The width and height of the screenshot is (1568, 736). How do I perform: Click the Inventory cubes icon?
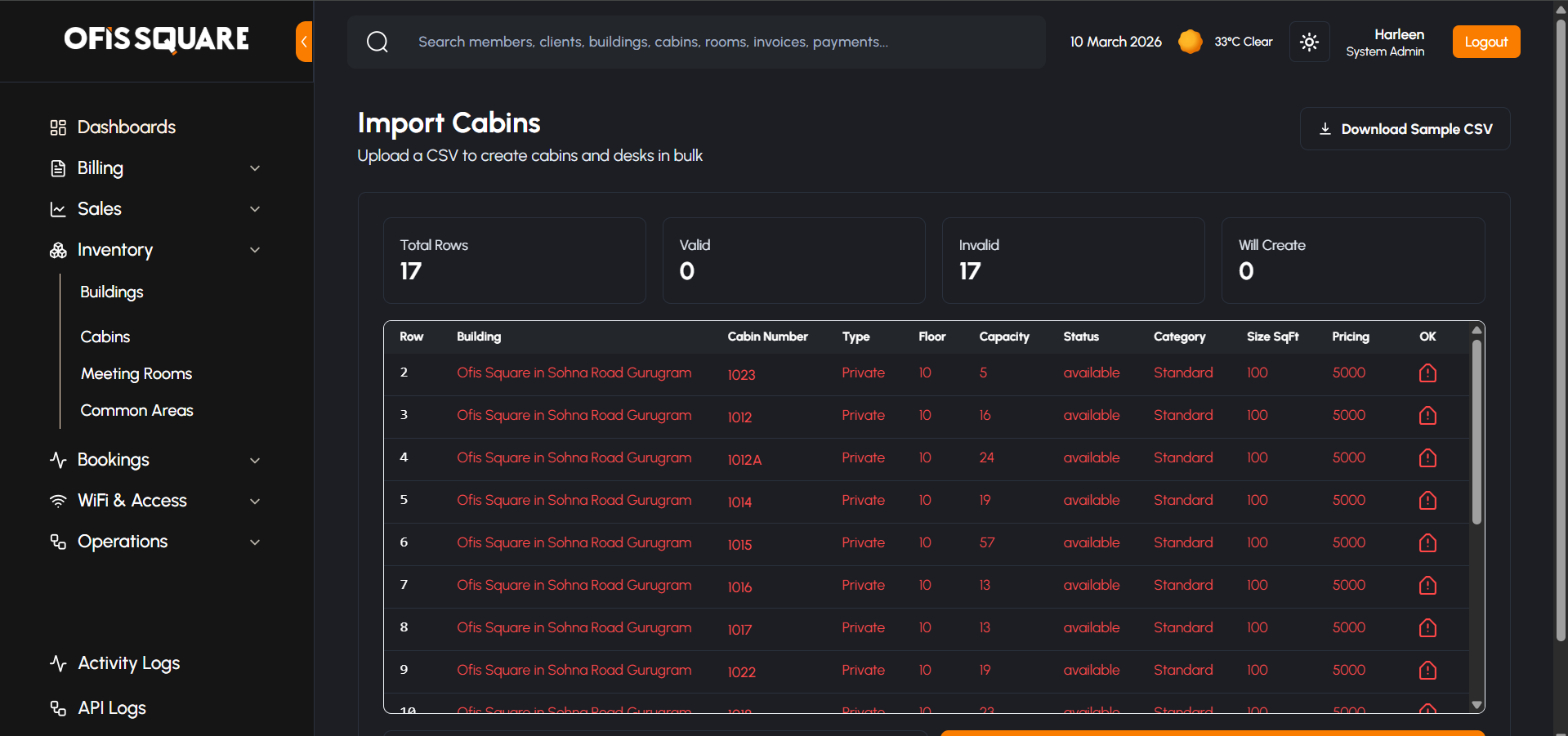pos(58,250)
